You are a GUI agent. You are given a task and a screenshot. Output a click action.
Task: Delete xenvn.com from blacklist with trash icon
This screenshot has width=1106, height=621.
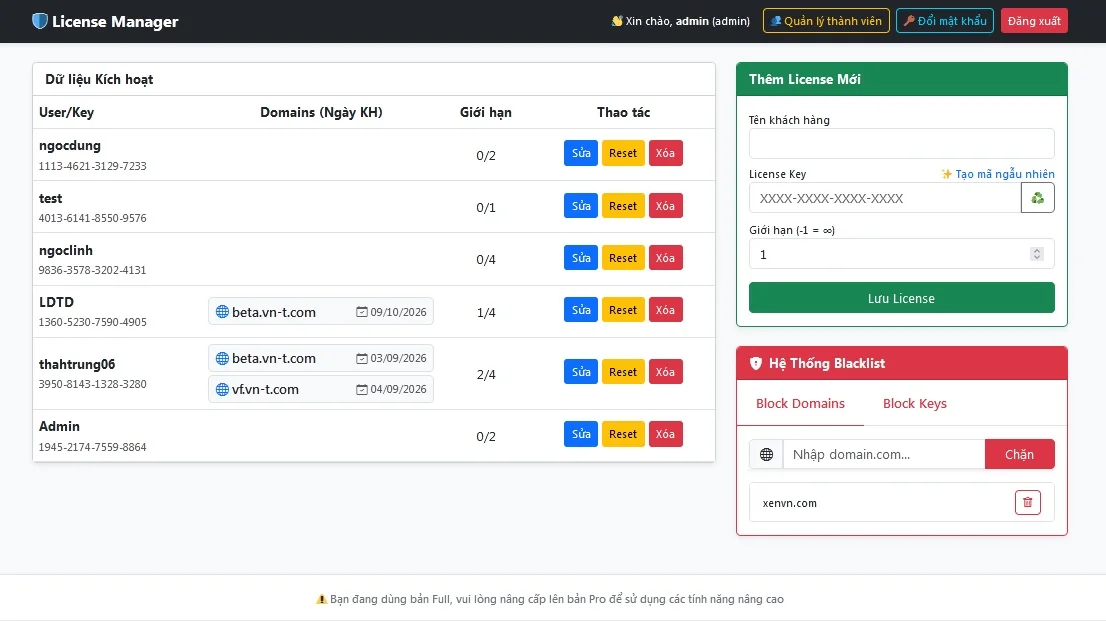pos(1028,502)
